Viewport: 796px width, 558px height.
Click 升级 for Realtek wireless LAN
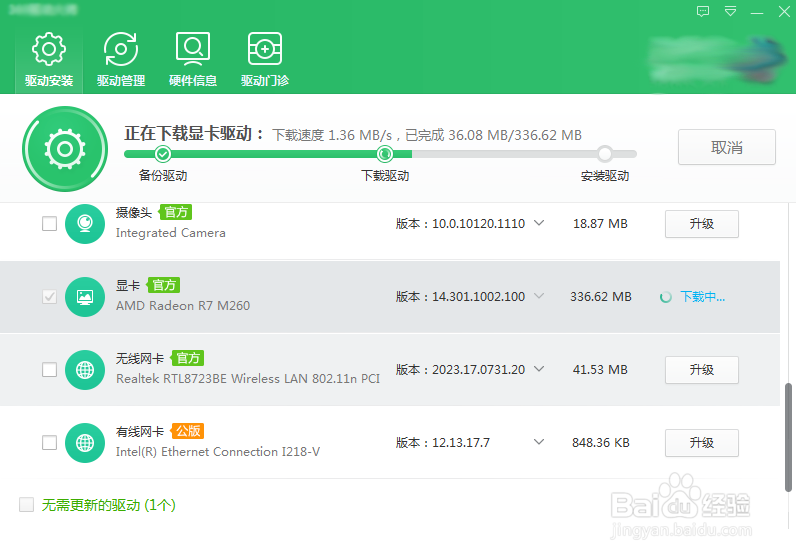click(x=702, y=370)
